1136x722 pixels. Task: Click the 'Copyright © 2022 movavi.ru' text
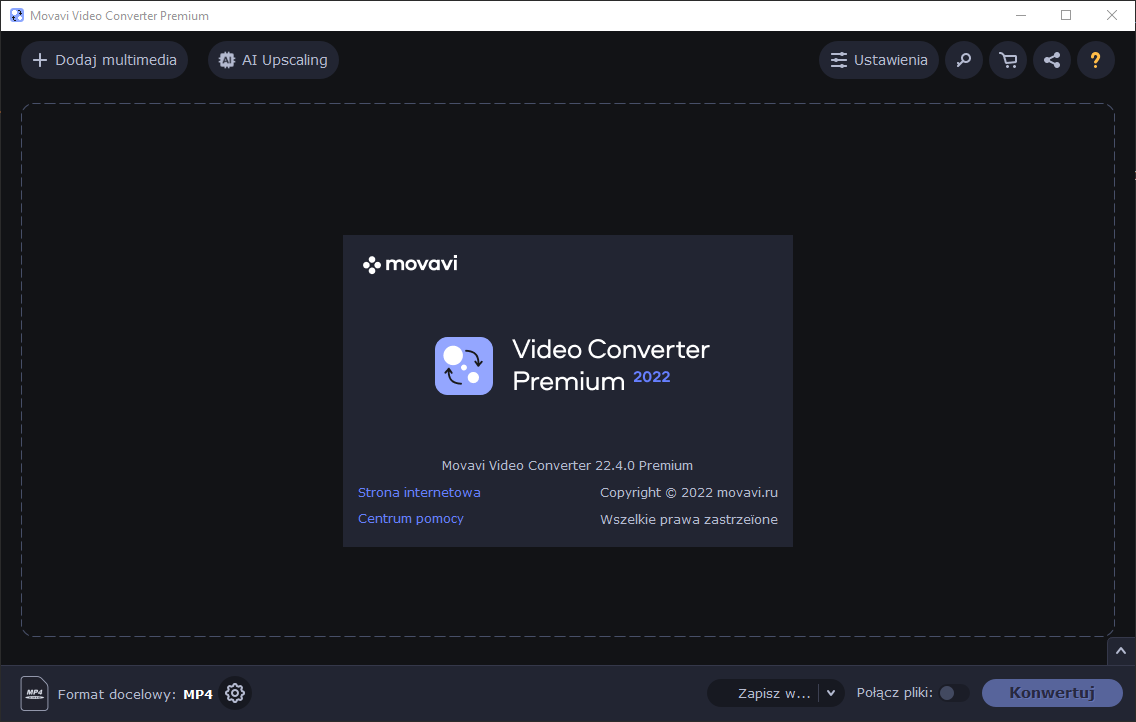coord(689,492)
